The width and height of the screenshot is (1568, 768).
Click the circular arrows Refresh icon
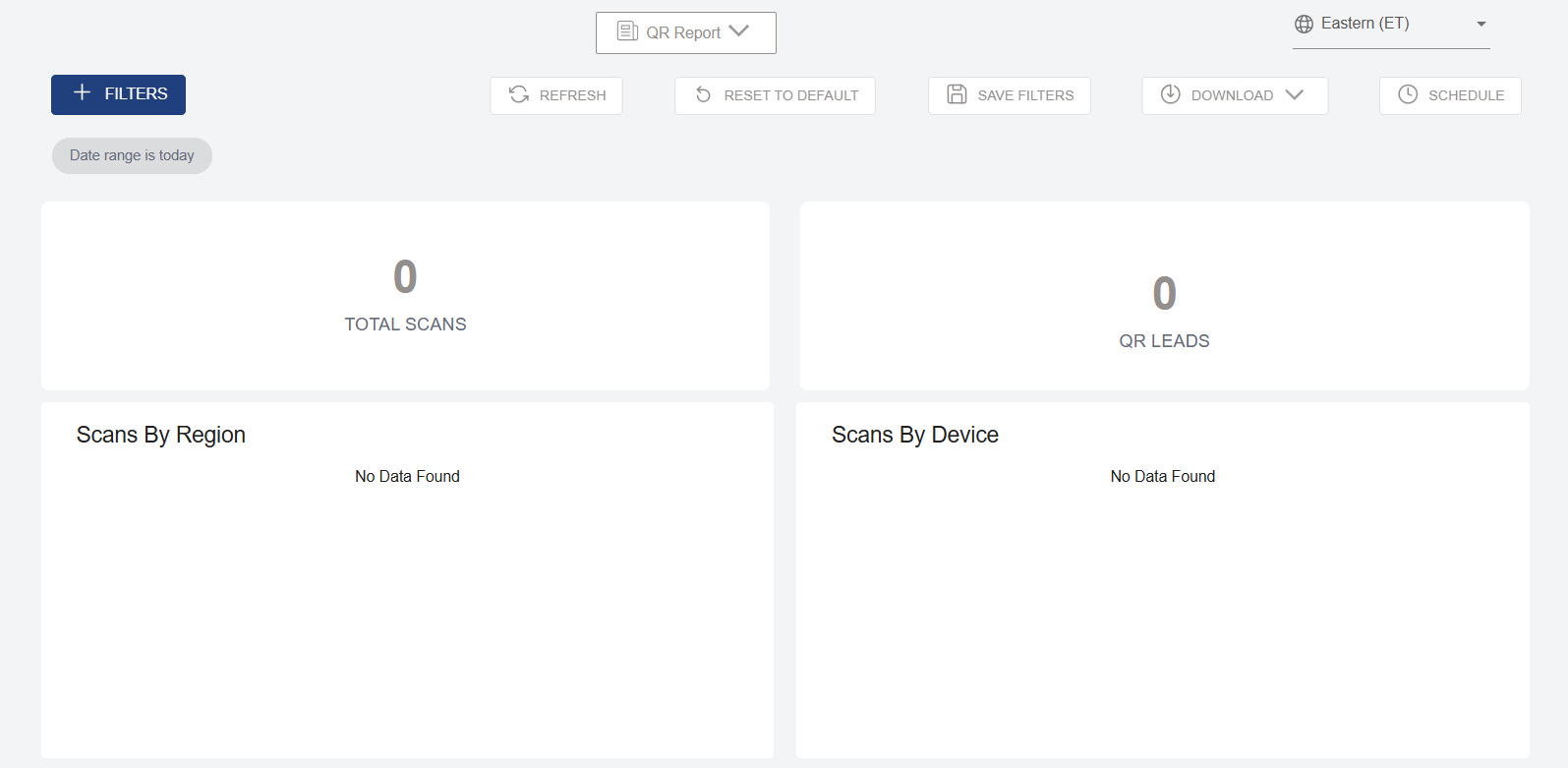pos(519,94)
